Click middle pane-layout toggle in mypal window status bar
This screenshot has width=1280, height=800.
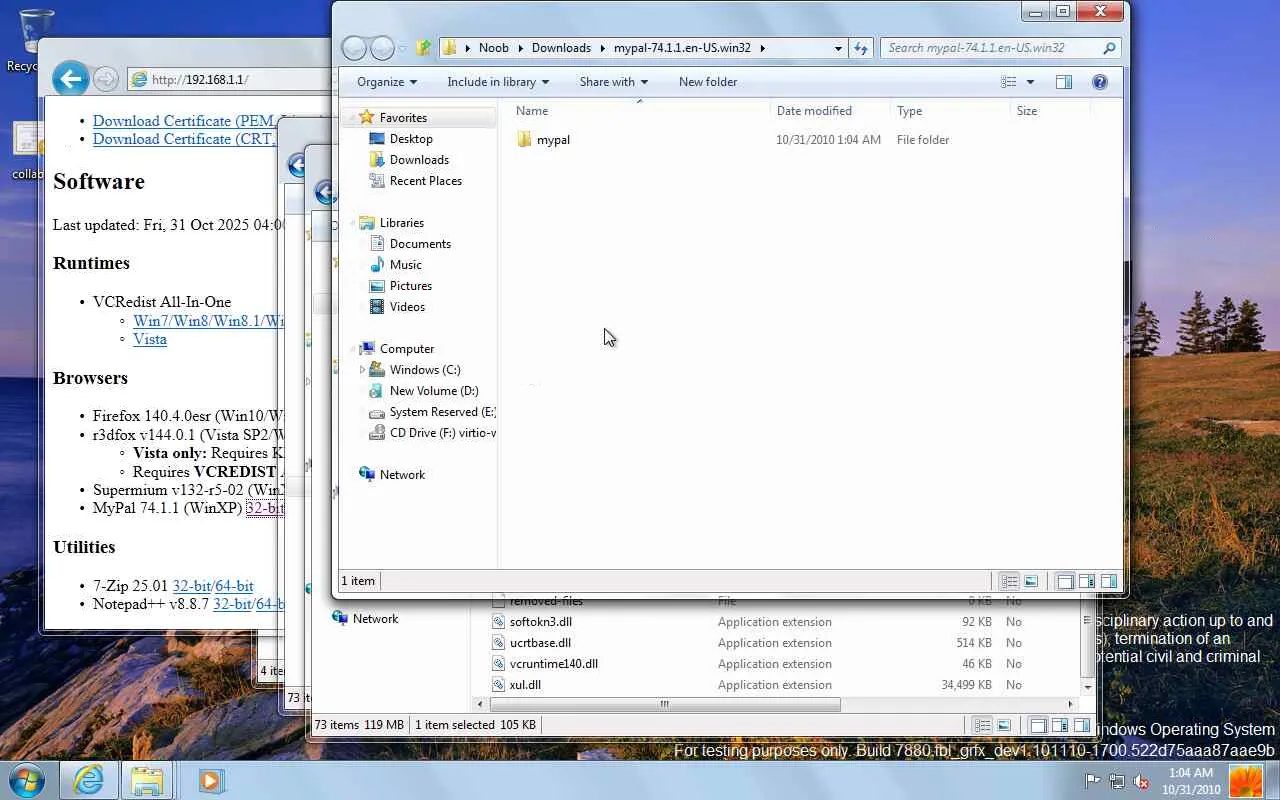(x=1087, y=581)
